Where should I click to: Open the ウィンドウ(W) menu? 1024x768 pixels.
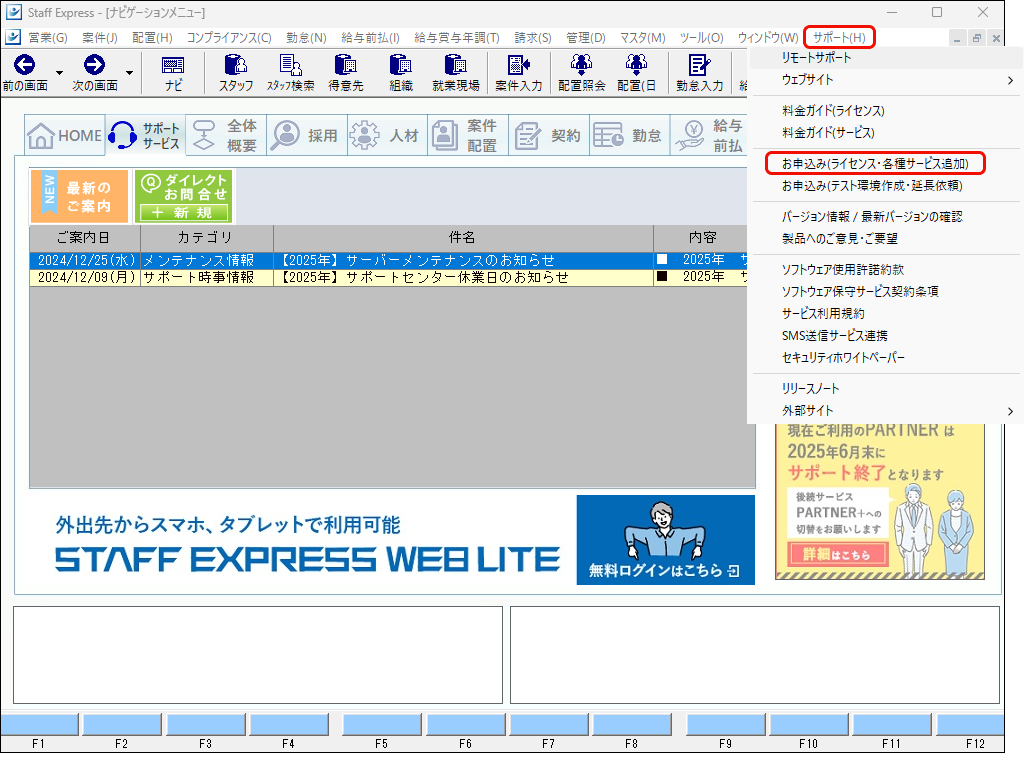[768, 37]
